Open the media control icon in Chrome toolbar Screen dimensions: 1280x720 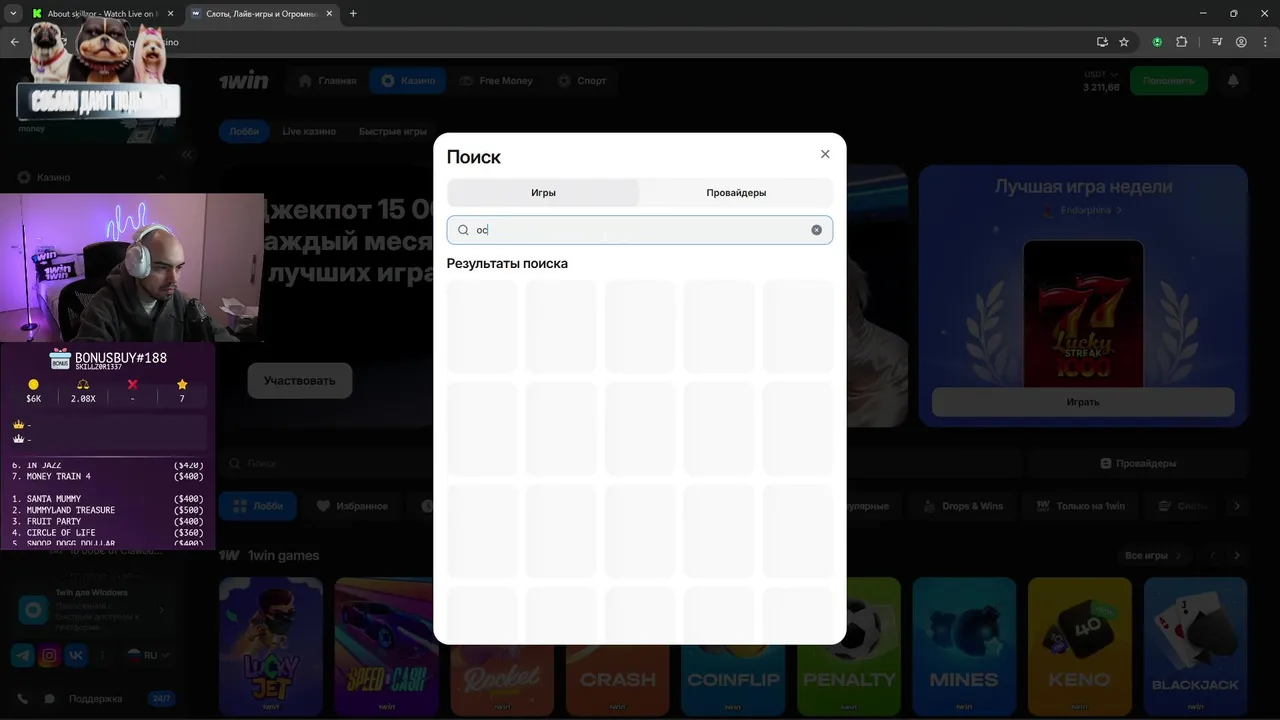click(x=1217, y=42)
